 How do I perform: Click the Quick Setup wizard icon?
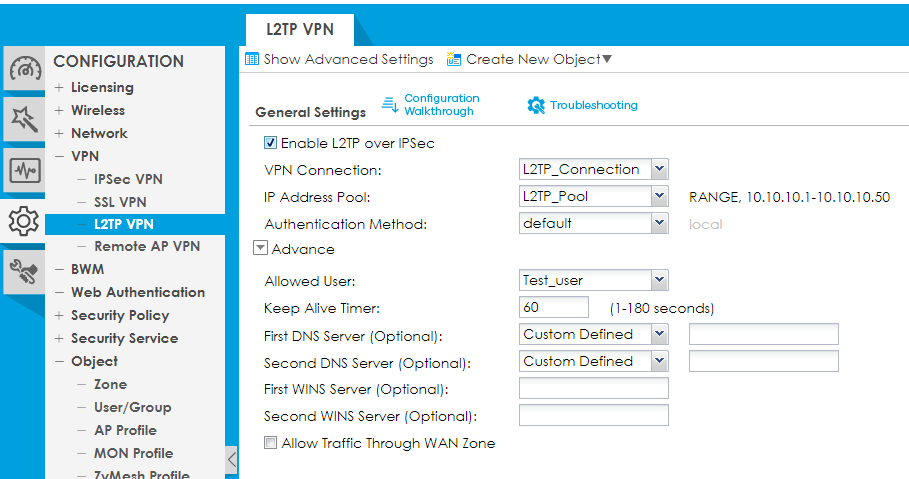coord(24,119)
